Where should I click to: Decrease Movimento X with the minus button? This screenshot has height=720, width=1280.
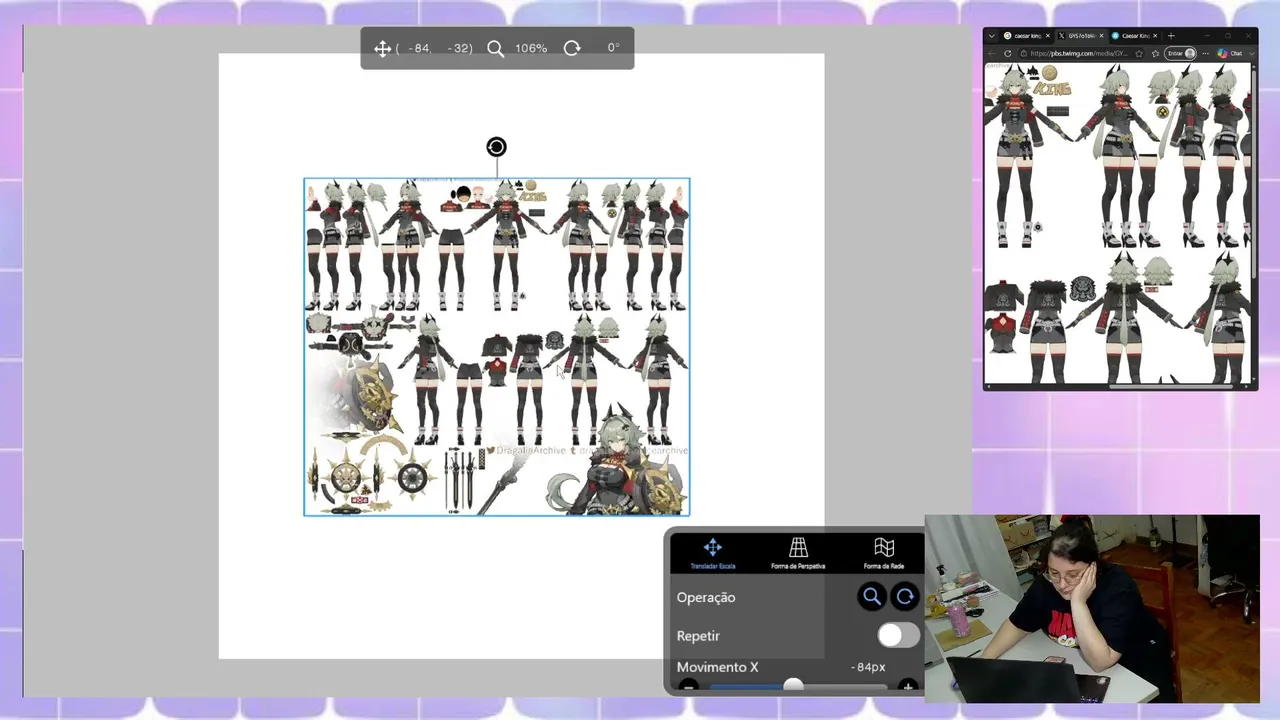click(x=688, y=686)
